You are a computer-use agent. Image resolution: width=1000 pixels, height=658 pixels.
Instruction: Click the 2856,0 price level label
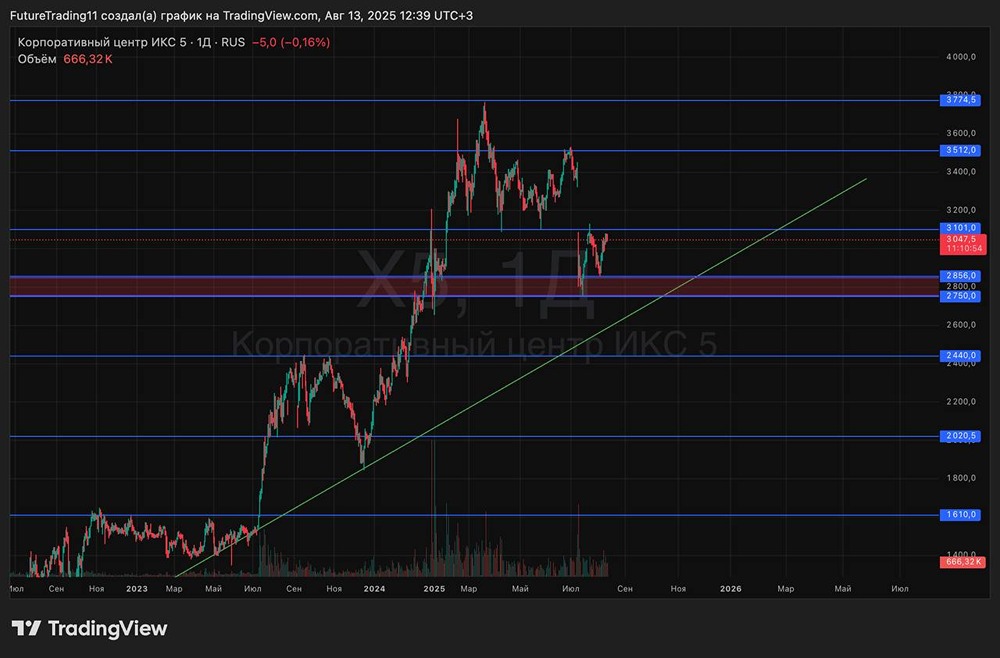click(960, 276)
